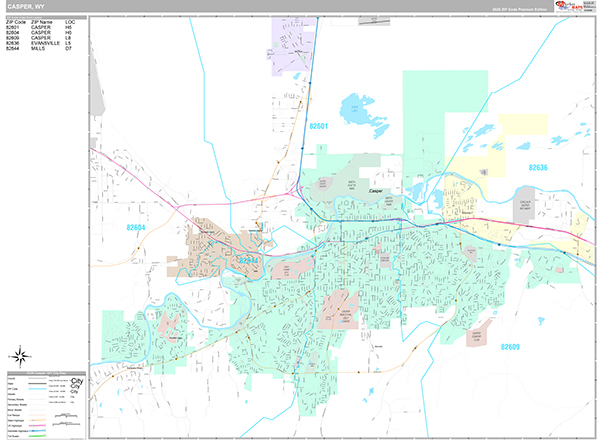Click the CASPER, WY title text

point(25,6)
